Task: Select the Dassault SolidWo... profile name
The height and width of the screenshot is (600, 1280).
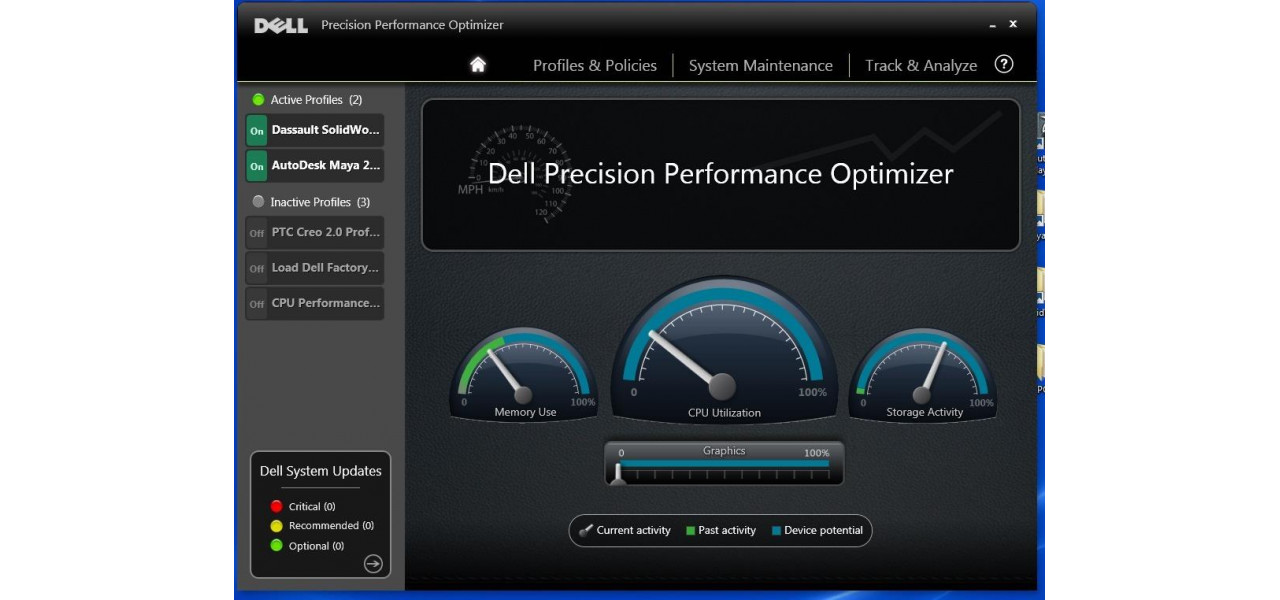Action: [x=326, y=130]
